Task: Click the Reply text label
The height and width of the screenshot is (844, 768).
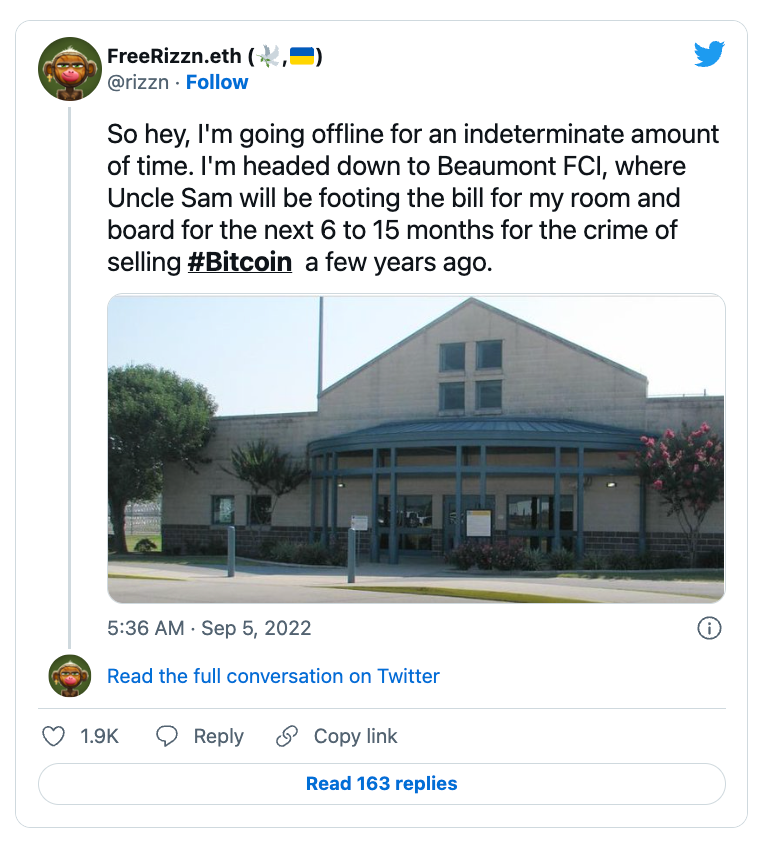Action: click(219, 736)
